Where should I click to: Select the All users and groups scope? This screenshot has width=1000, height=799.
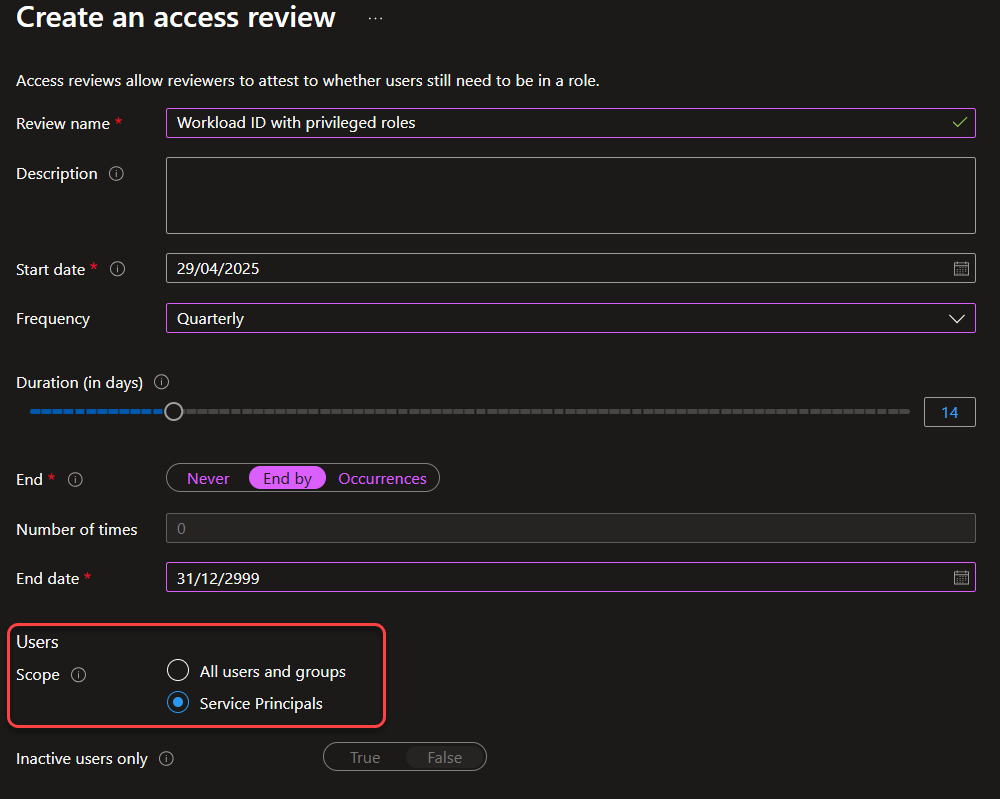tap(178, 671)
